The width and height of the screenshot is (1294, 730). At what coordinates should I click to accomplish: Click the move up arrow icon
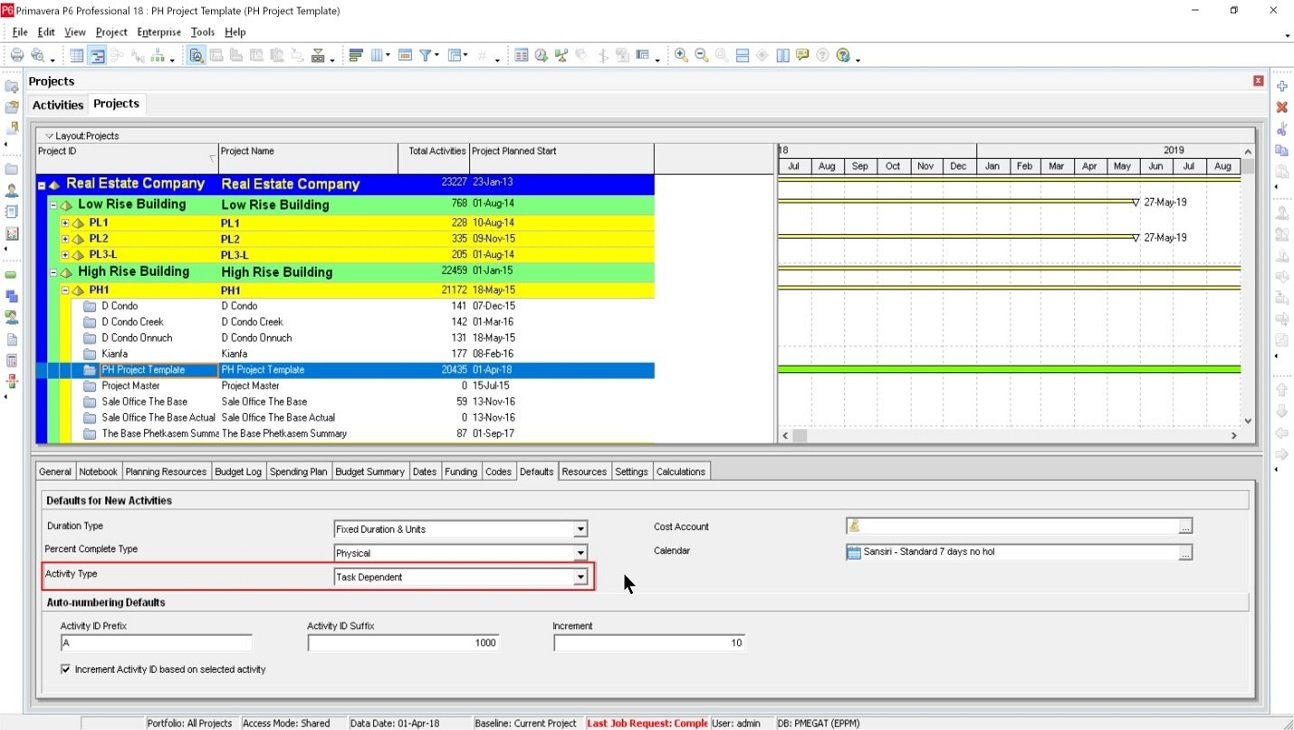point(1282,390)
